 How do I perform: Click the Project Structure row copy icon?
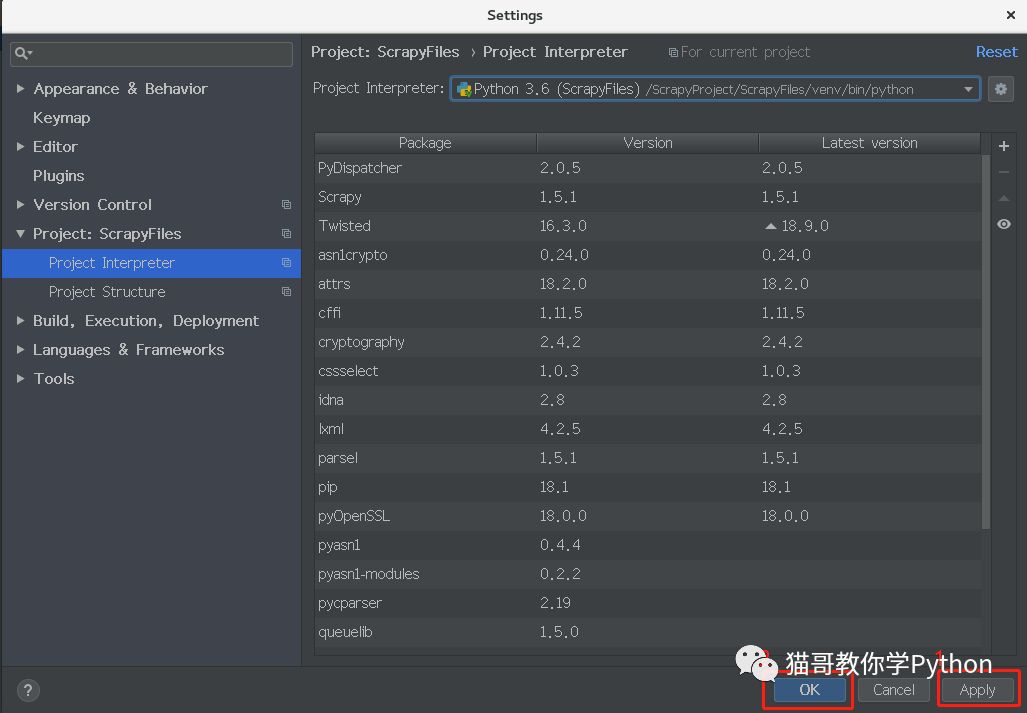pos(286,291)
